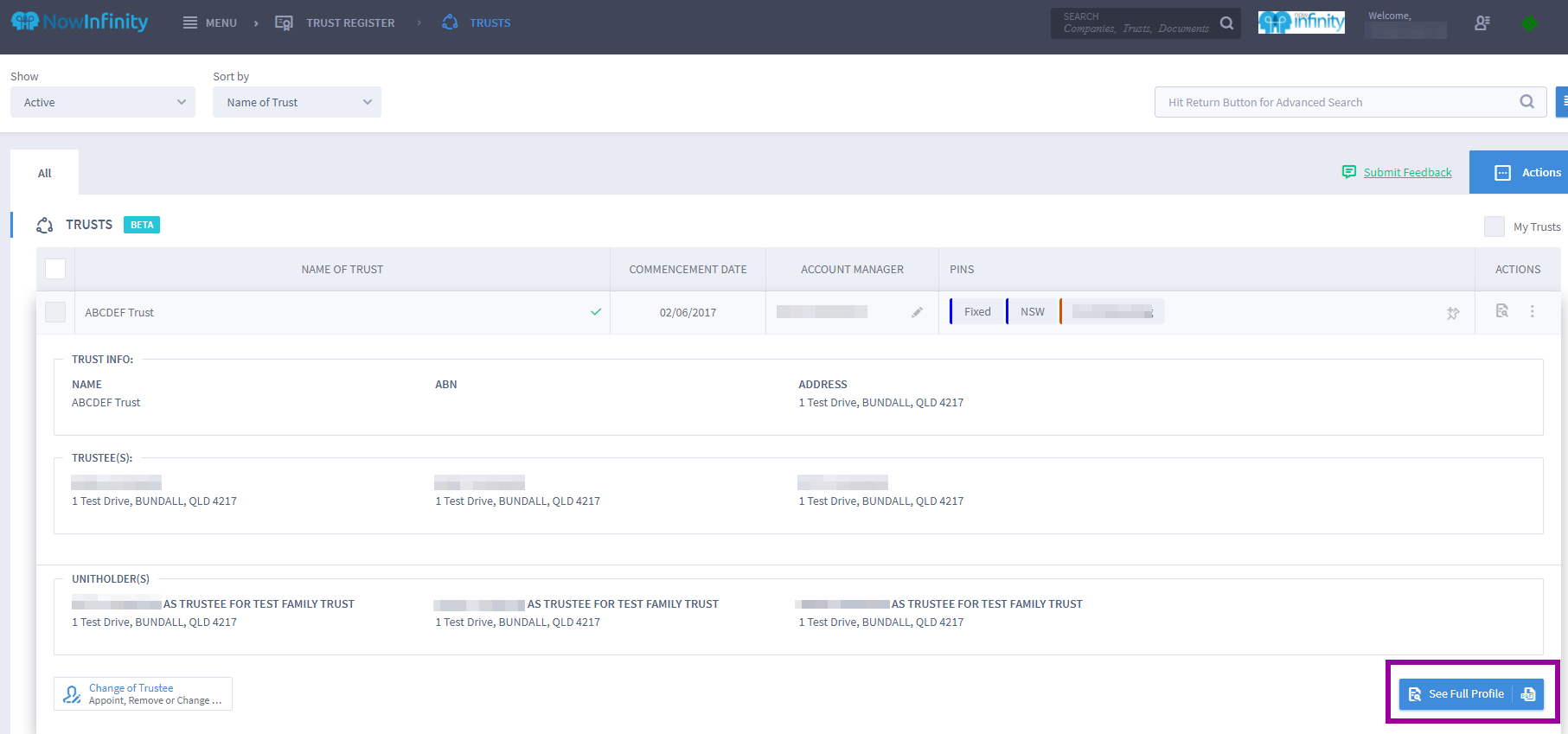Image resolution: width=1568 pixels, height=734 pixels.
Task: Click the green status icon in header
Action: click(1530, 23)
